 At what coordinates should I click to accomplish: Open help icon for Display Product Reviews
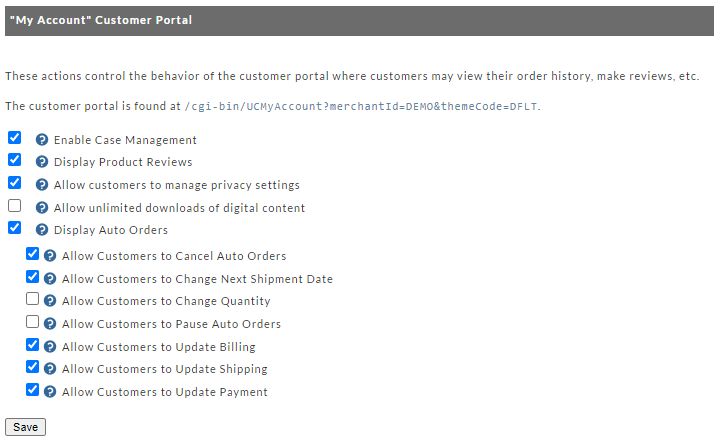point(42,162)
